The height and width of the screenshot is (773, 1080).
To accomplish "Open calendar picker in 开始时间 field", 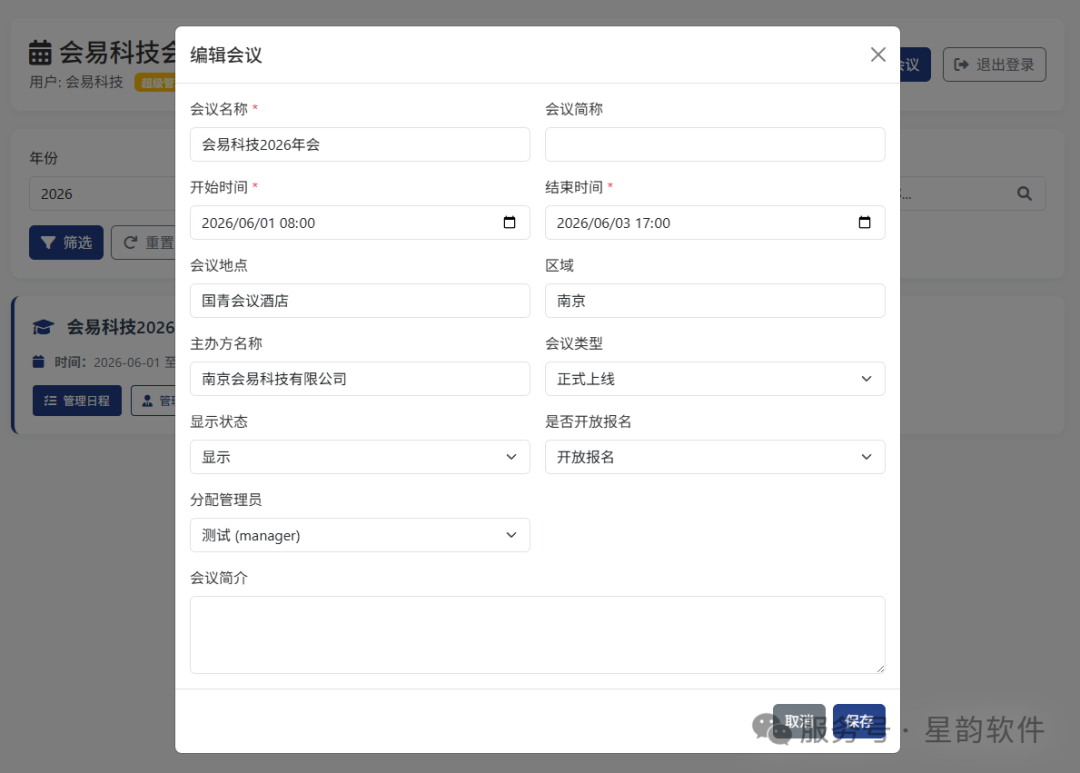I will point(509,223).
